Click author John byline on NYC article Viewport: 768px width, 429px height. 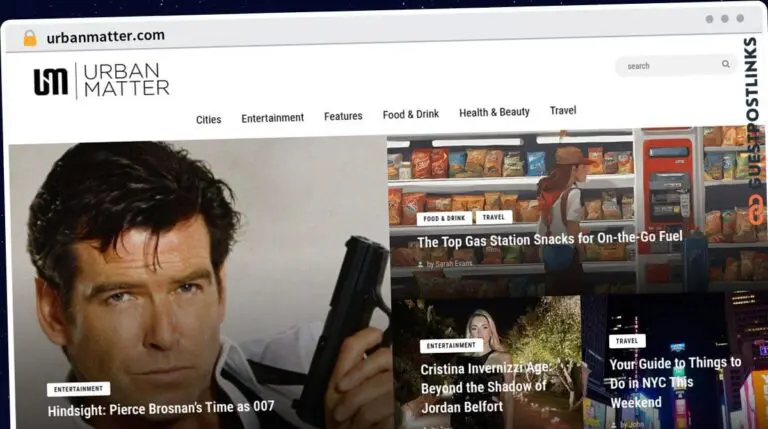[628, 425]
